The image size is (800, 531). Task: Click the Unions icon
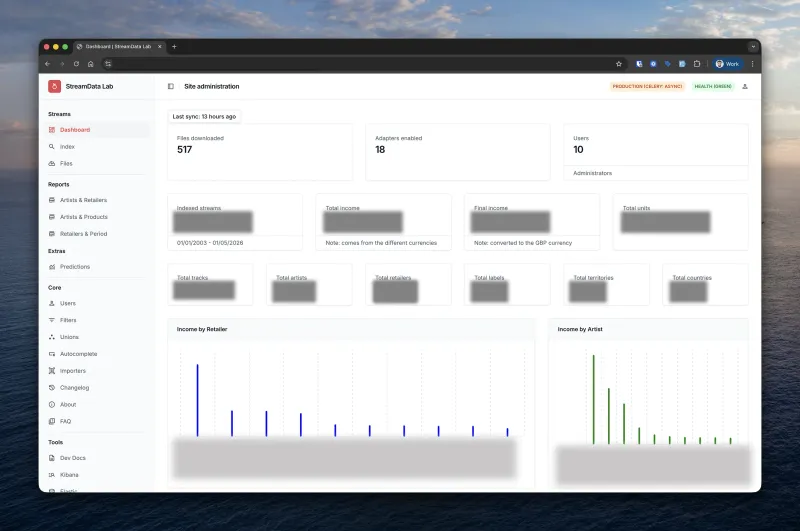tap(52, 337)
